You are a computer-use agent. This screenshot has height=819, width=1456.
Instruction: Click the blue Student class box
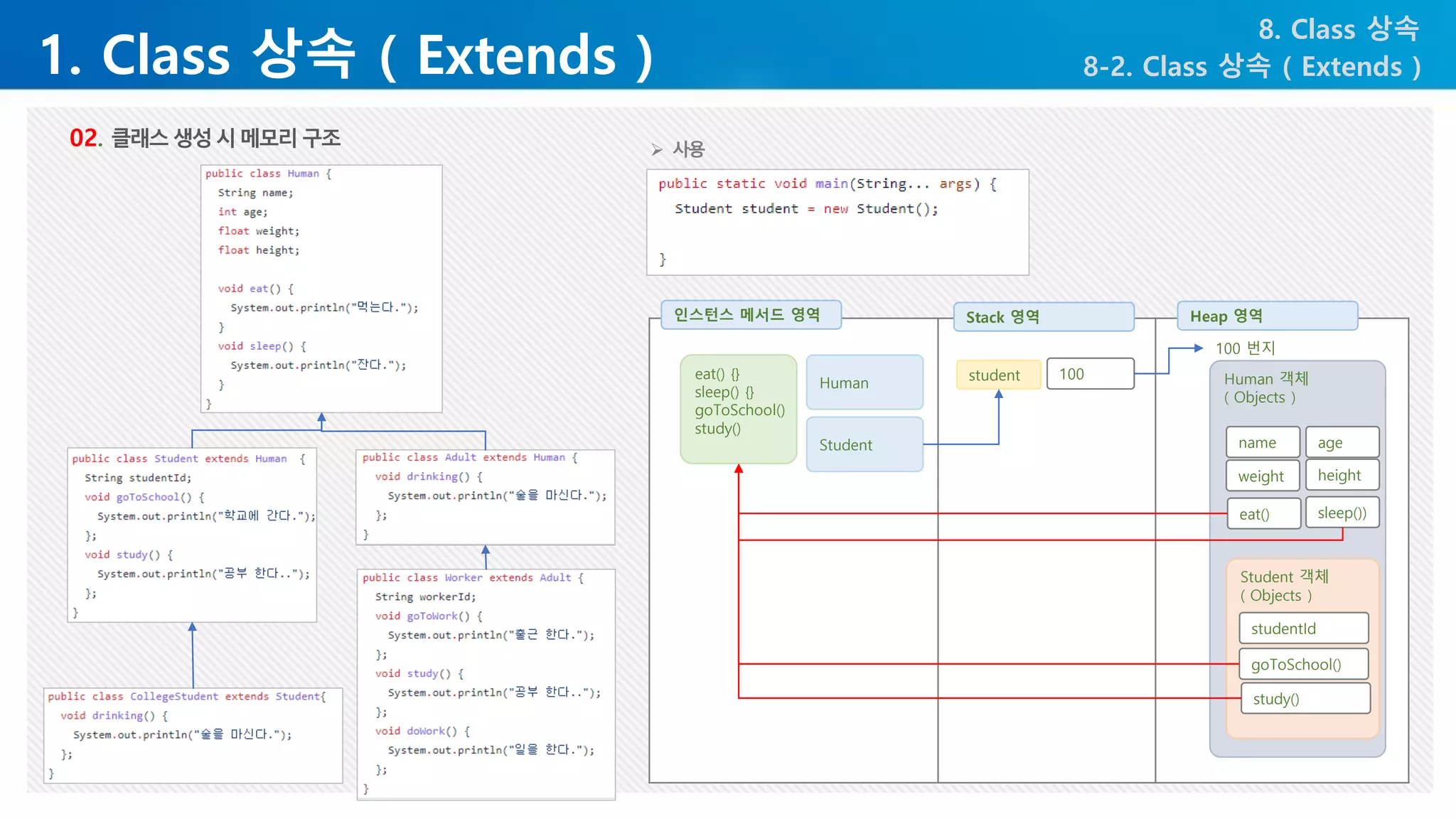[864, 445]
